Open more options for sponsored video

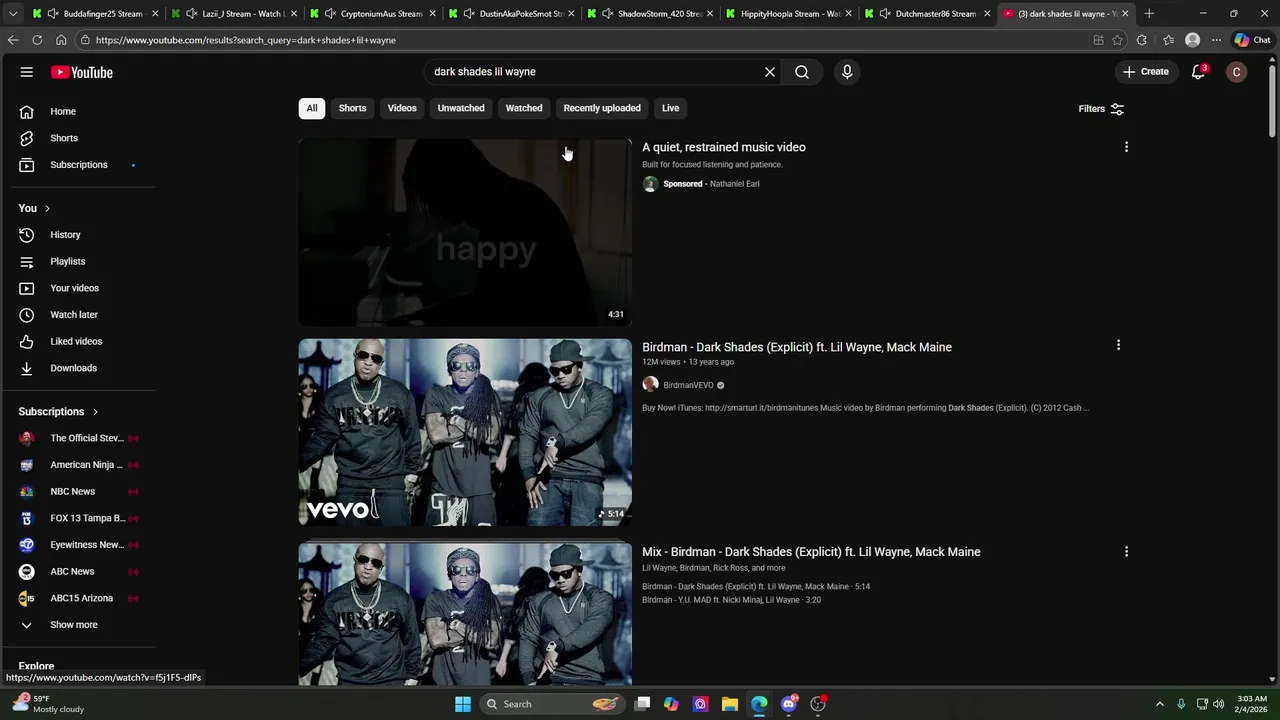[x=1126, y=147]
